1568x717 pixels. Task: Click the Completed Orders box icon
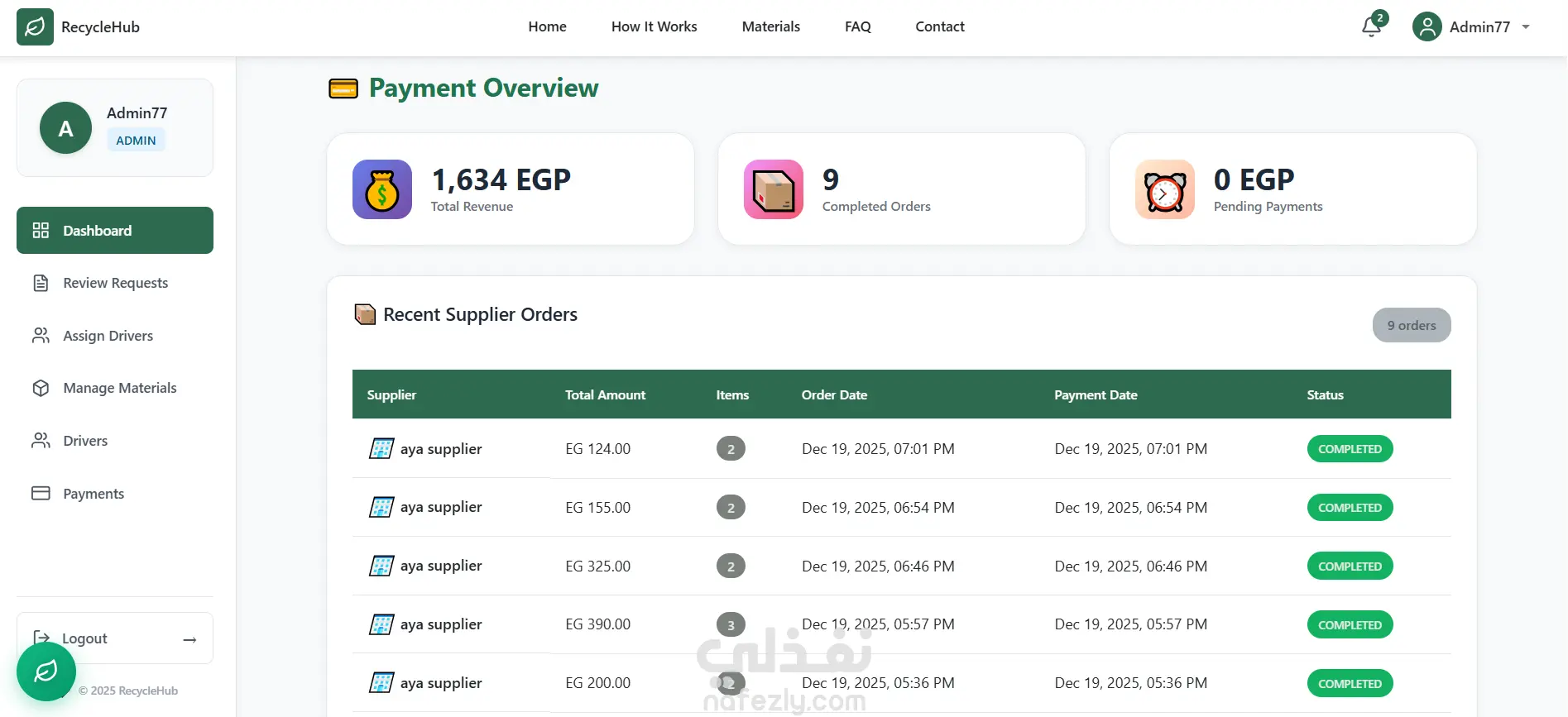pos(774,189)
